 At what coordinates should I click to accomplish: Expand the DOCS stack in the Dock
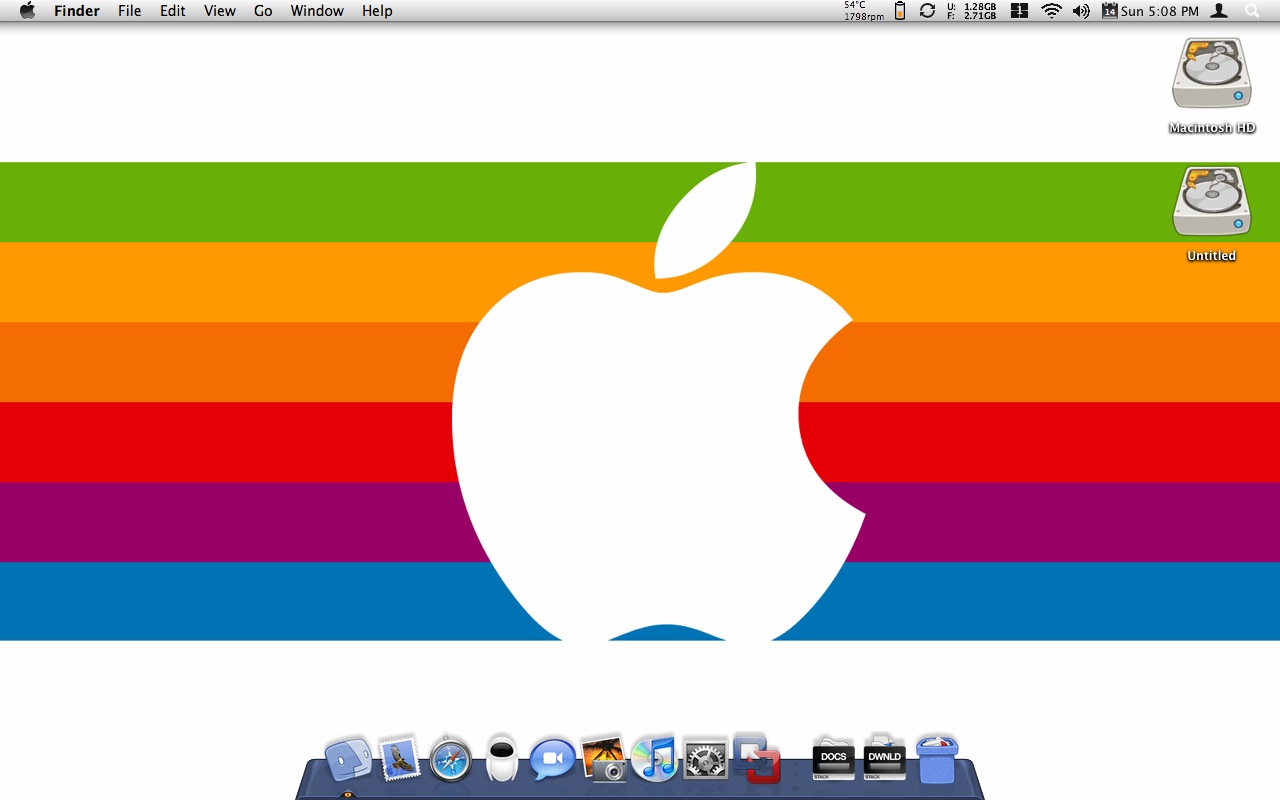[833, 759]
